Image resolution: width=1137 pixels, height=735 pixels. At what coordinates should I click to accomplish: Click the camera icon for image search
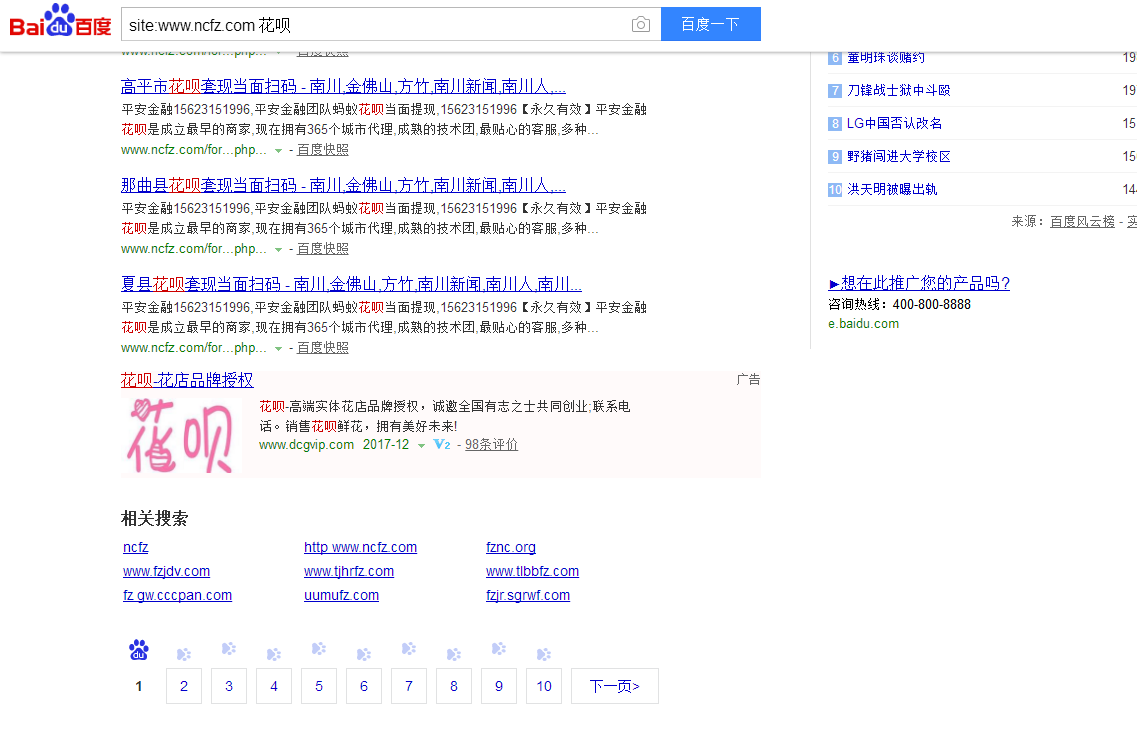[x=640, y=23]
